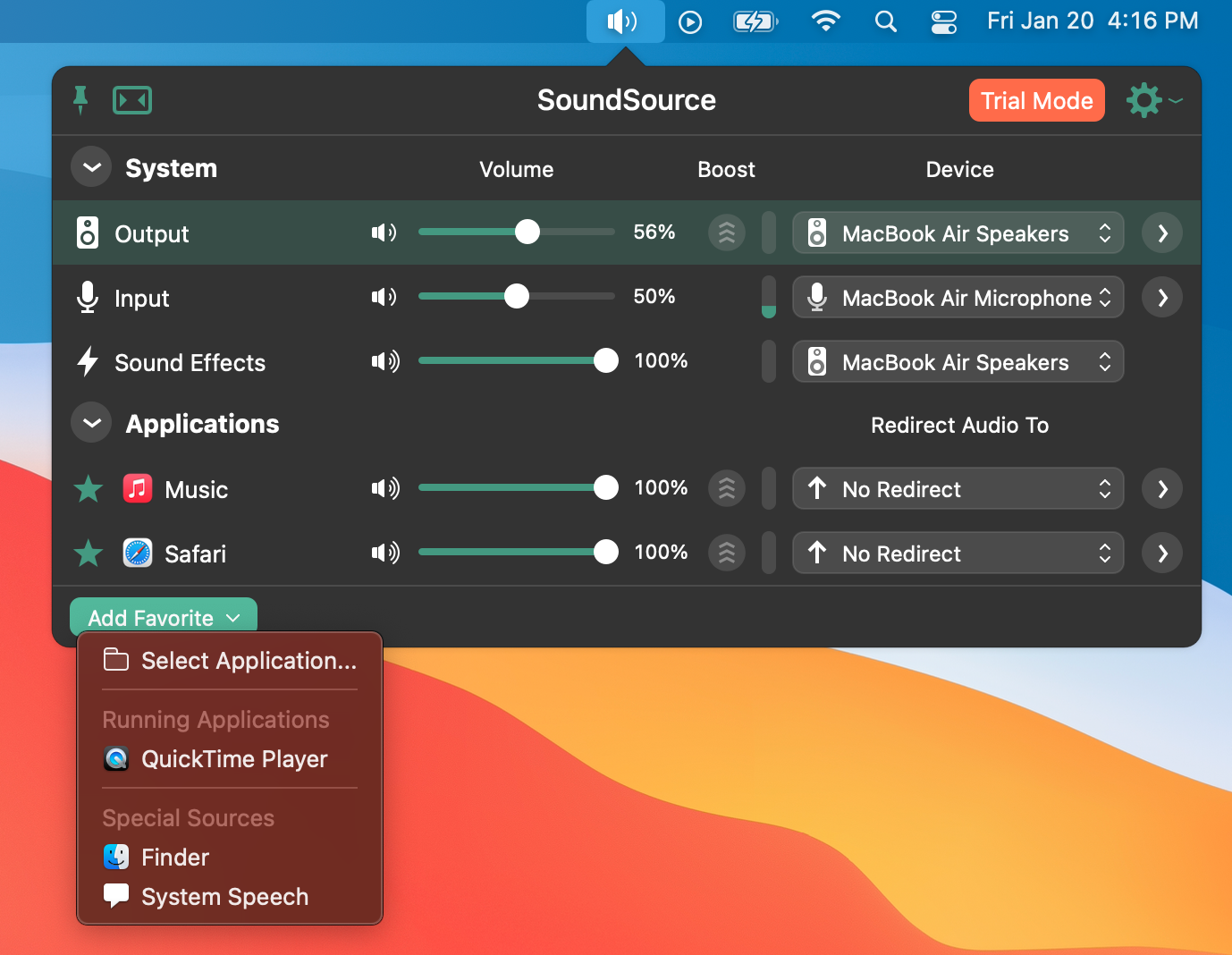The width and height of the screenshot is (1232, 955).
Task: Collapse the Applications section
Action: (91, 423)
